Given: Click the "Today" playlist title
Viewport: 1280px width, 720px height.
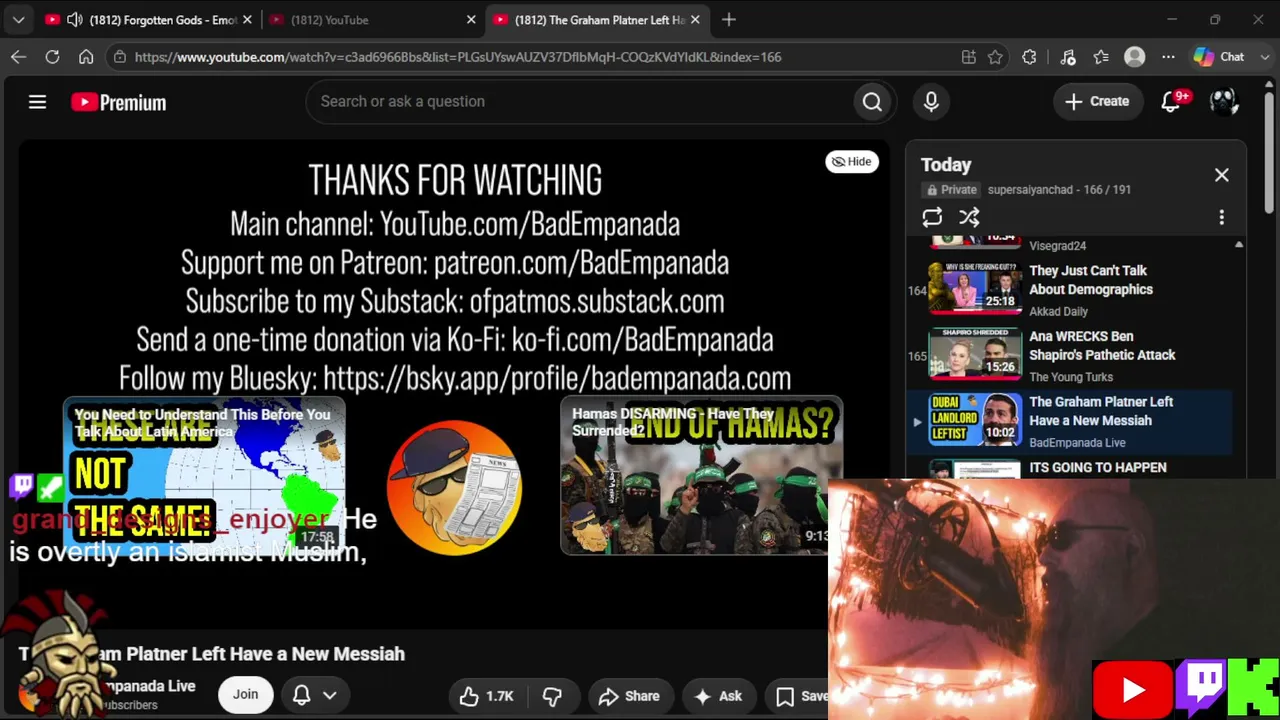Looking at the screenshot, I should (x=946, y=165).
